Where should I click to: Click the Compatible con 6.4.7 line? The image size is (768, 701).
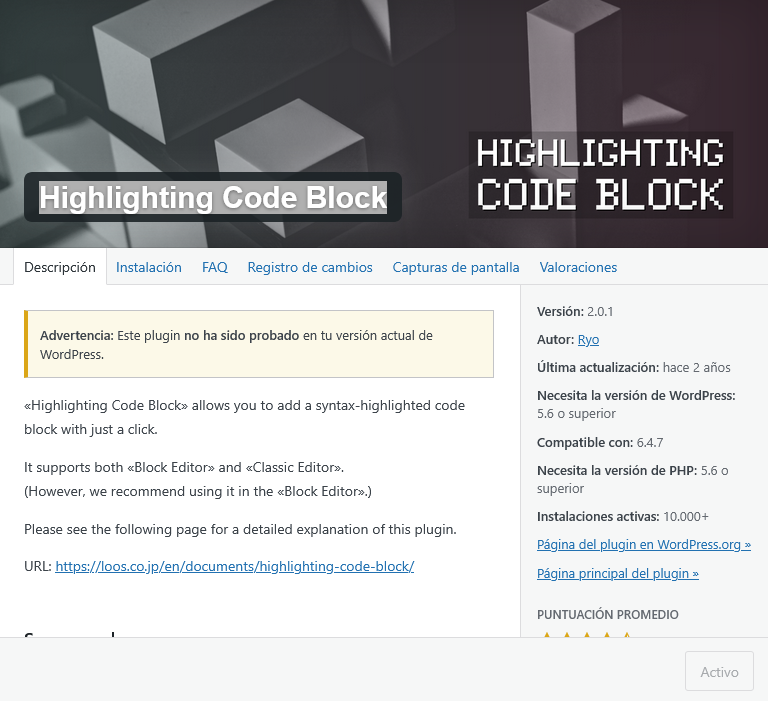pyautogui.click(x=600, y=442)
